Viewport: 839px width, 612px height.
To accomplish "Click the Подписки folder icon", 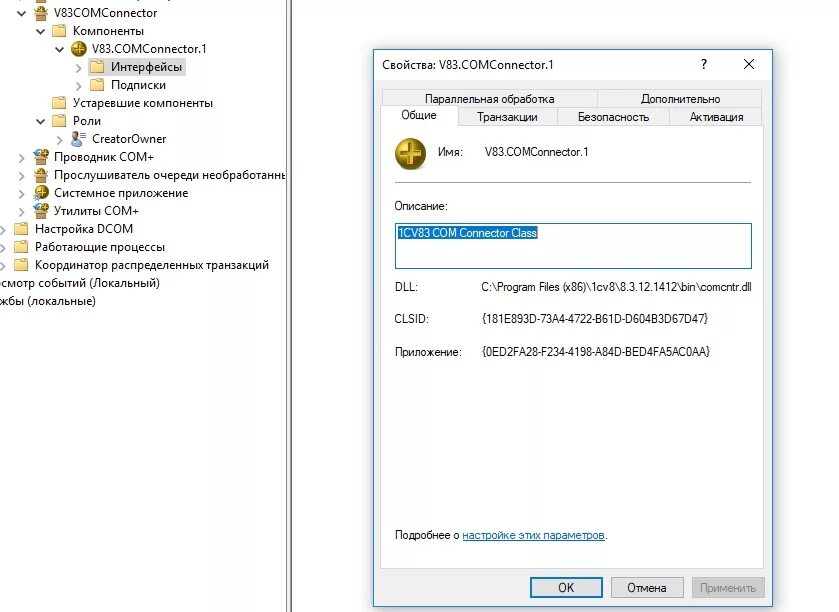I will 97,85.
